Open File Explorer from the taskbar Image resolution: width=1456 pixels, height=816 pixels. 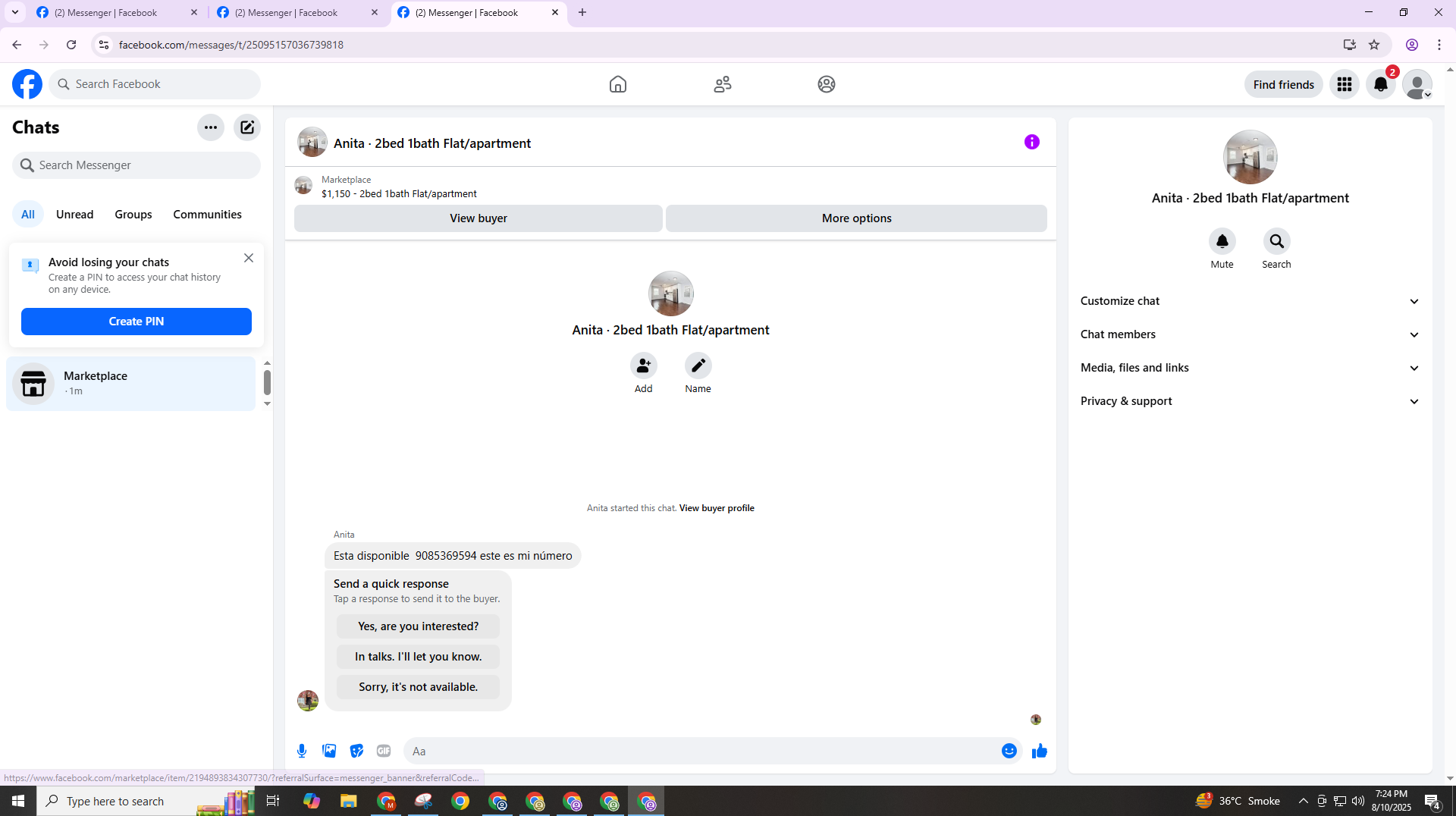coord(348,801)
